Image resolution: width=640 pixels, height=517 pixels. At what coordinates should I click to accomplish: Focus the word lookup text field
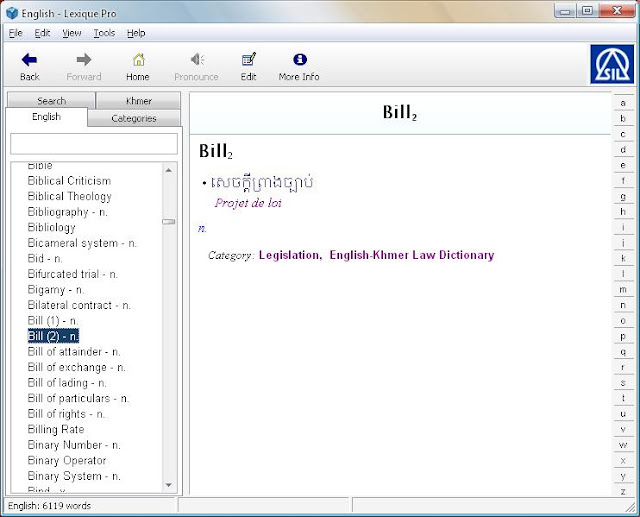[94, 144]
